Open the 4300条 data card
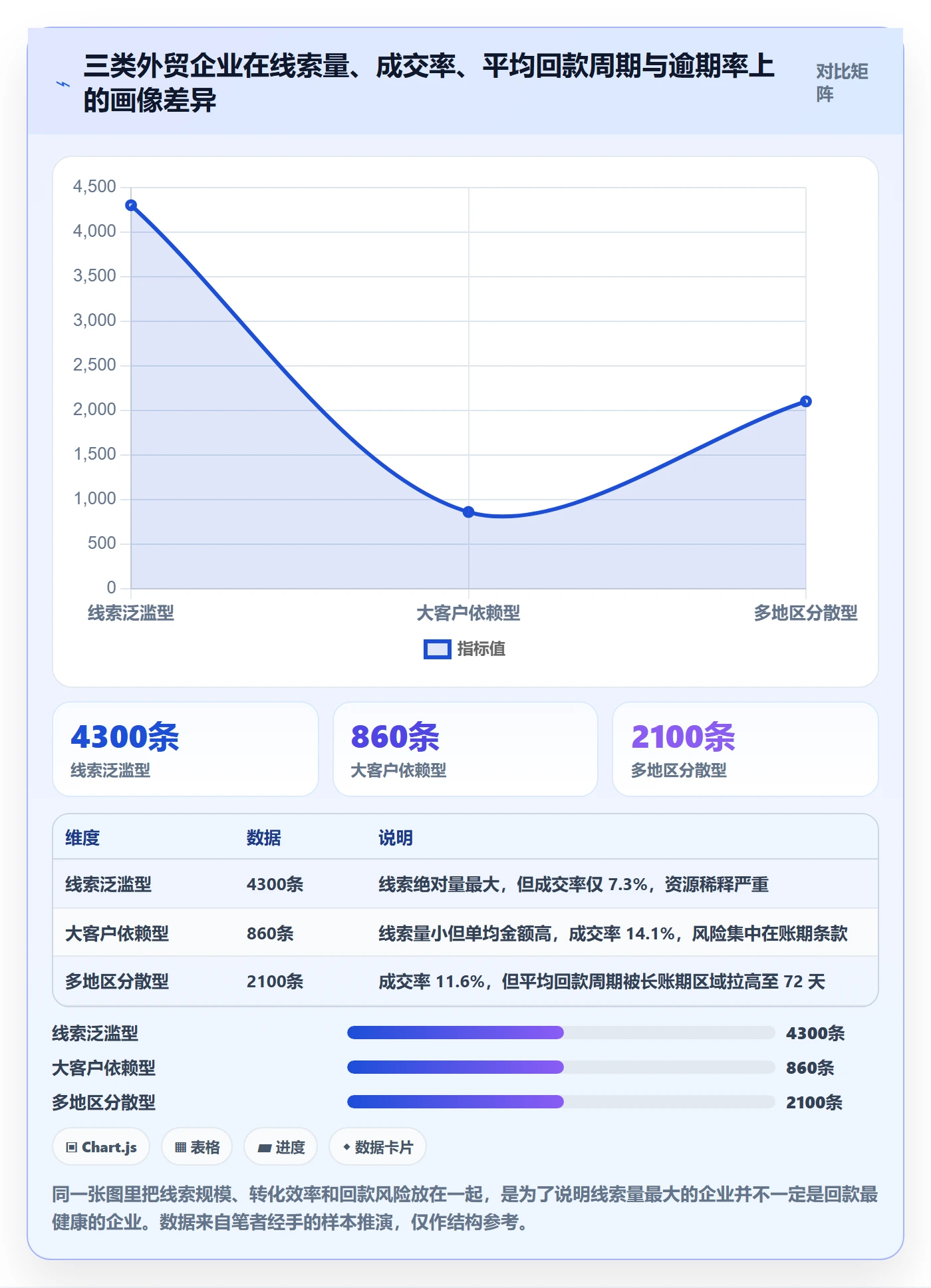The width and height of the screenshot is (931, 1288). coord(186,749)
